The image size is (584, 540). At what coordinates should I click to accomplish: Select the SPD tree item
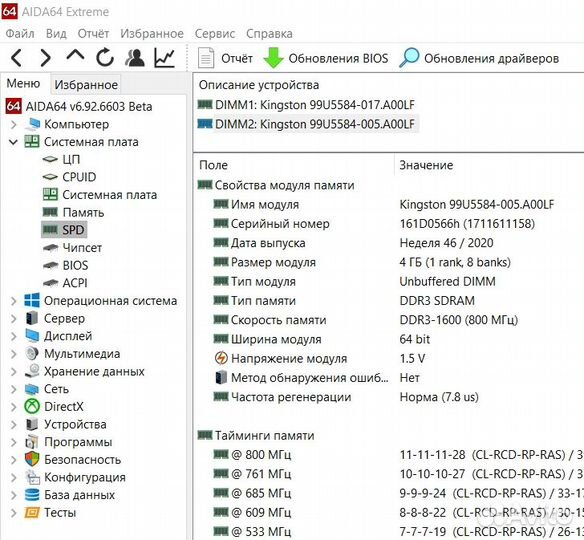coord(73,230)
